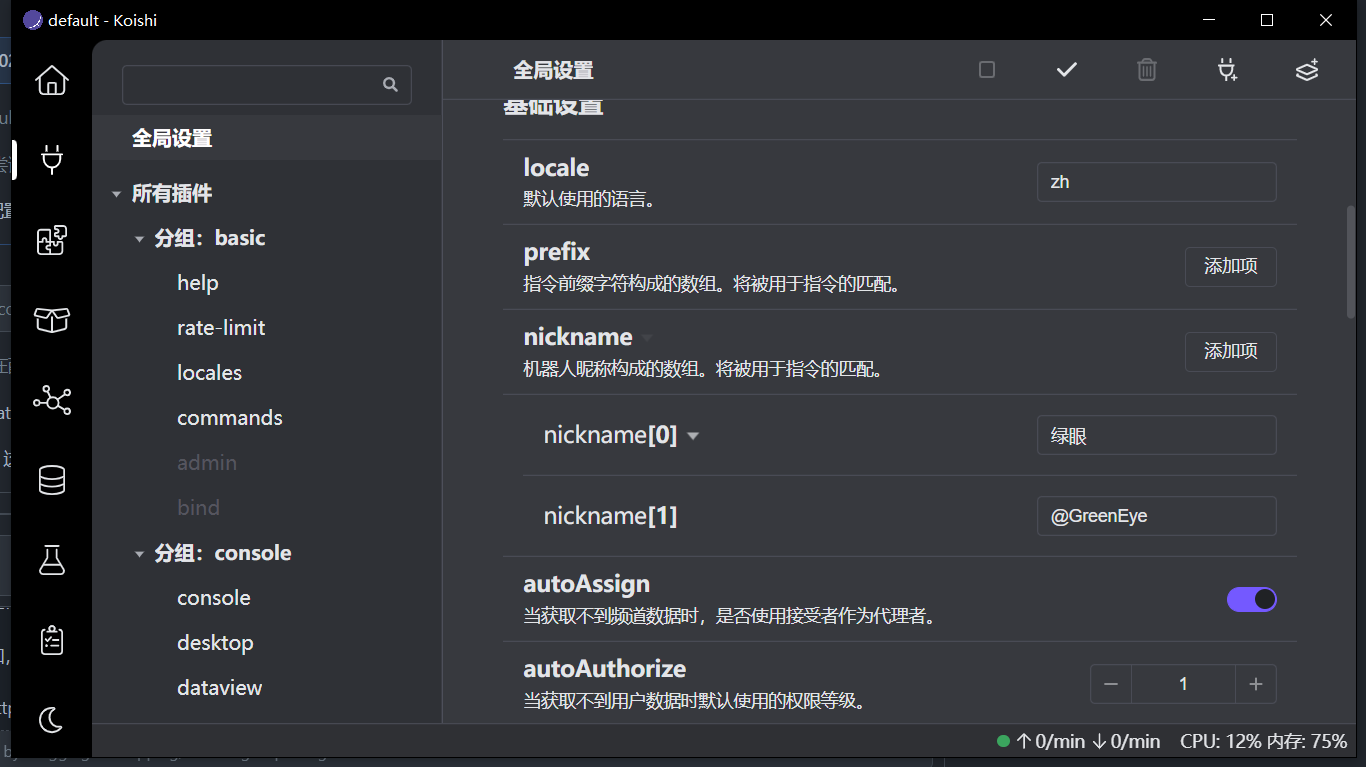Click the trash delete icon
1366x767 pixels.
[x=1147, y=70]
